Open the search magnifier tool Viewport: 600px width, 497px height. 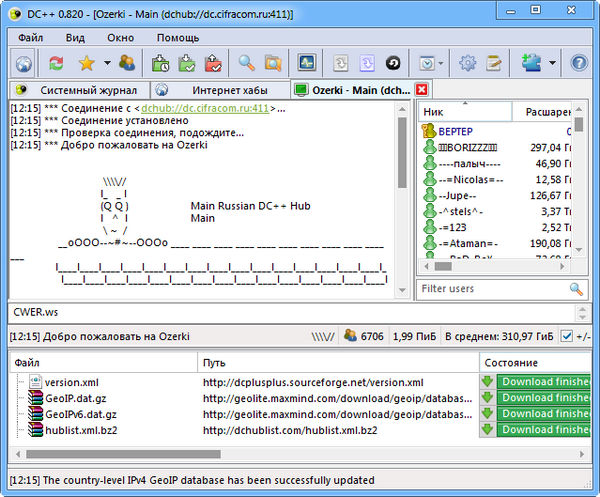point(246,63)
